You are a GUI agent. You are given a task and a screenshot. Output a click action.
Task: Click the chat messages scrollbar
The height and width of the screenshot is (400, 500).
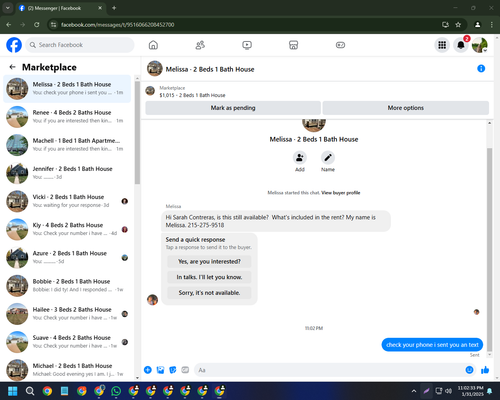click(x=489, y=249)
